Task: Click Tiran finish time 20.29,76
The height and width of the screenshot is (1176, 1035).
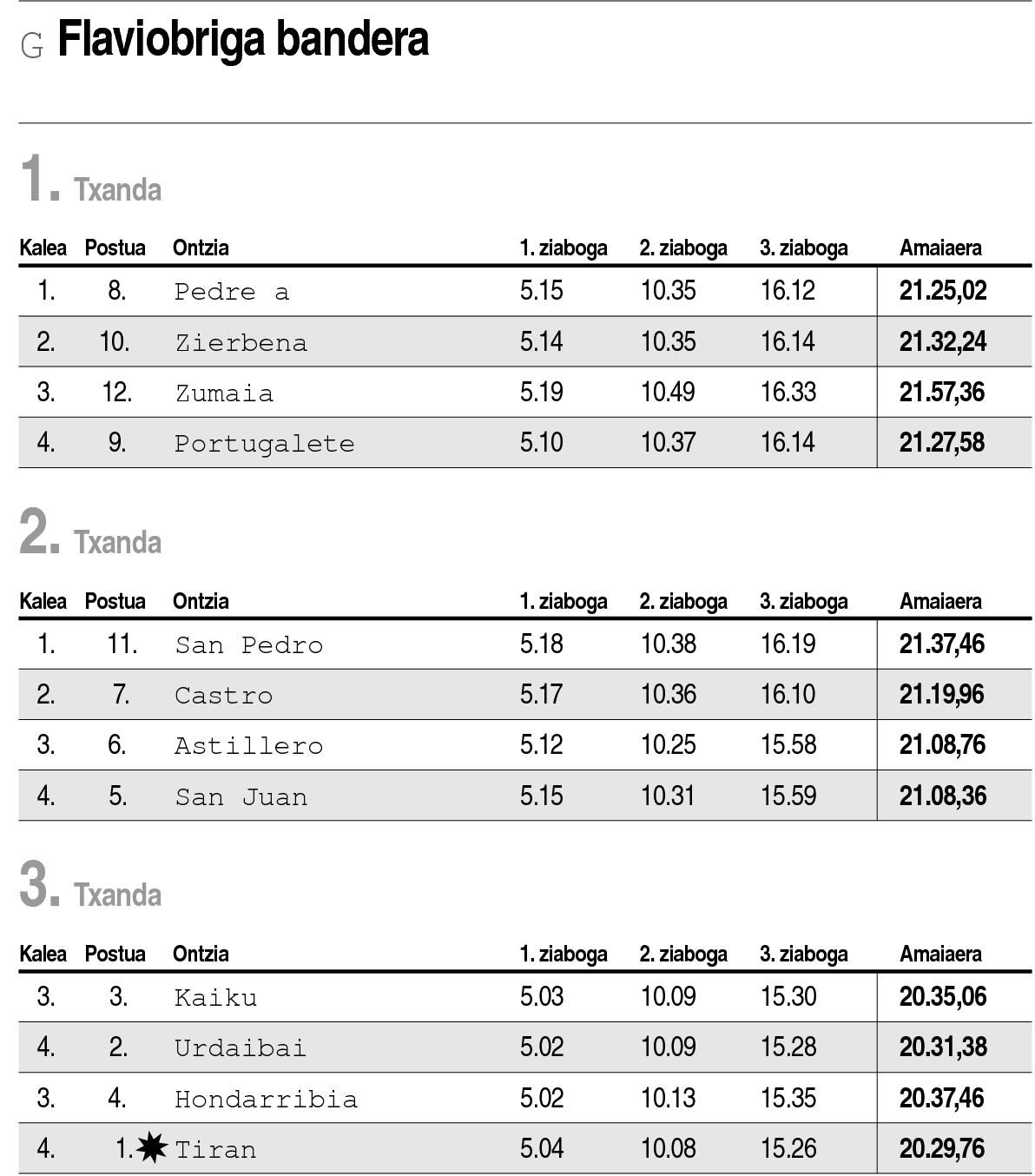Action: coord(942,1148)
